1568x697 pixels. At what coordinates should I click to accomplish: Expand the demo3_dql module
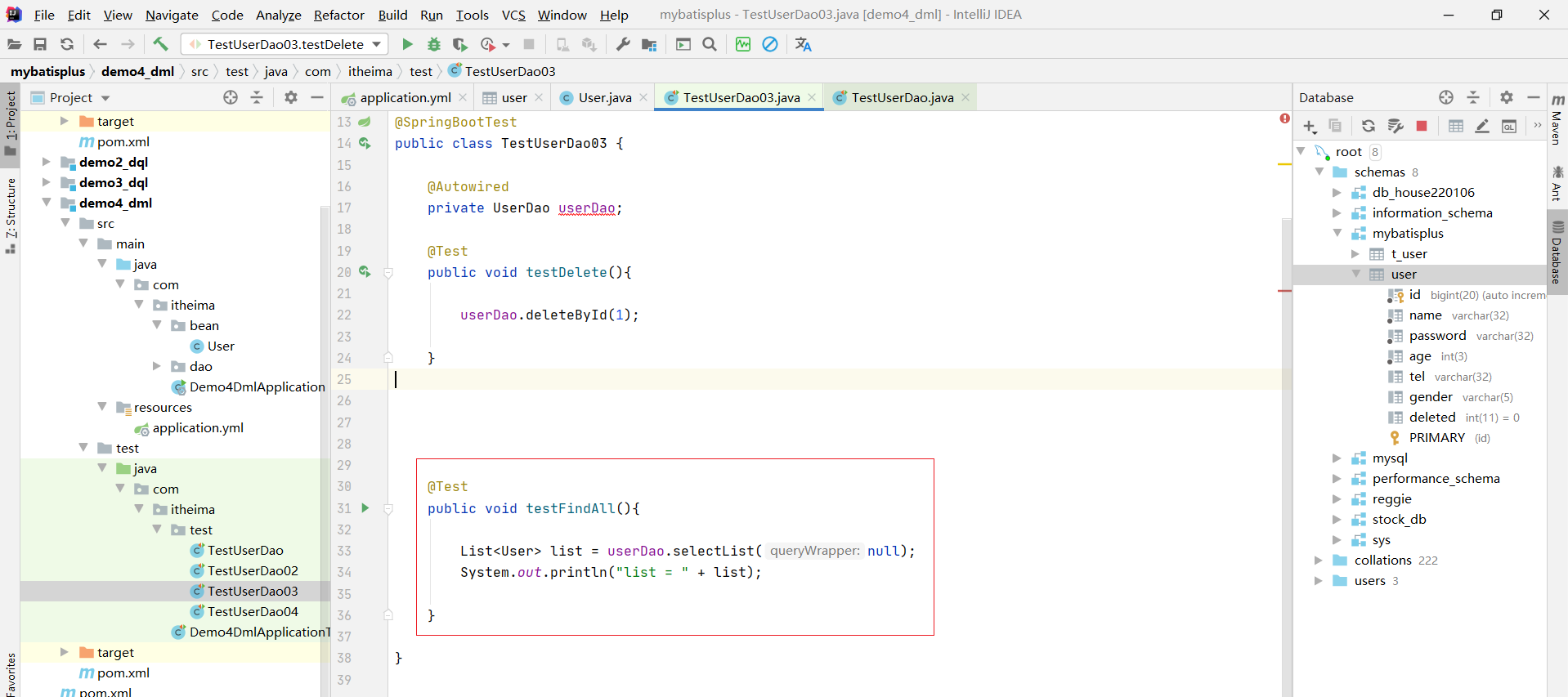[47, 182]
